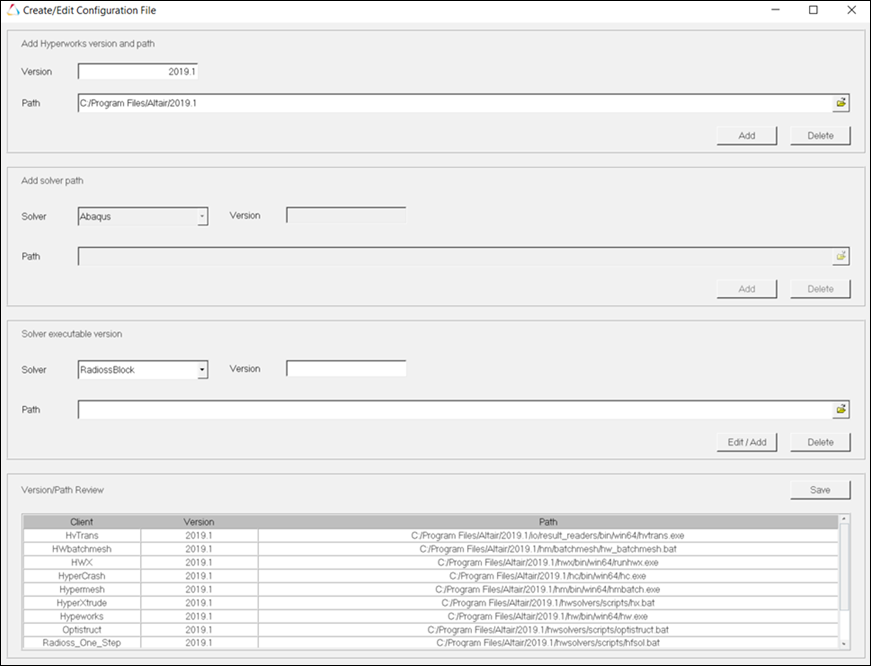871x666 pixels.
Task: Click the Version field beside RadiossBlock
Action: tap(346, 369)
